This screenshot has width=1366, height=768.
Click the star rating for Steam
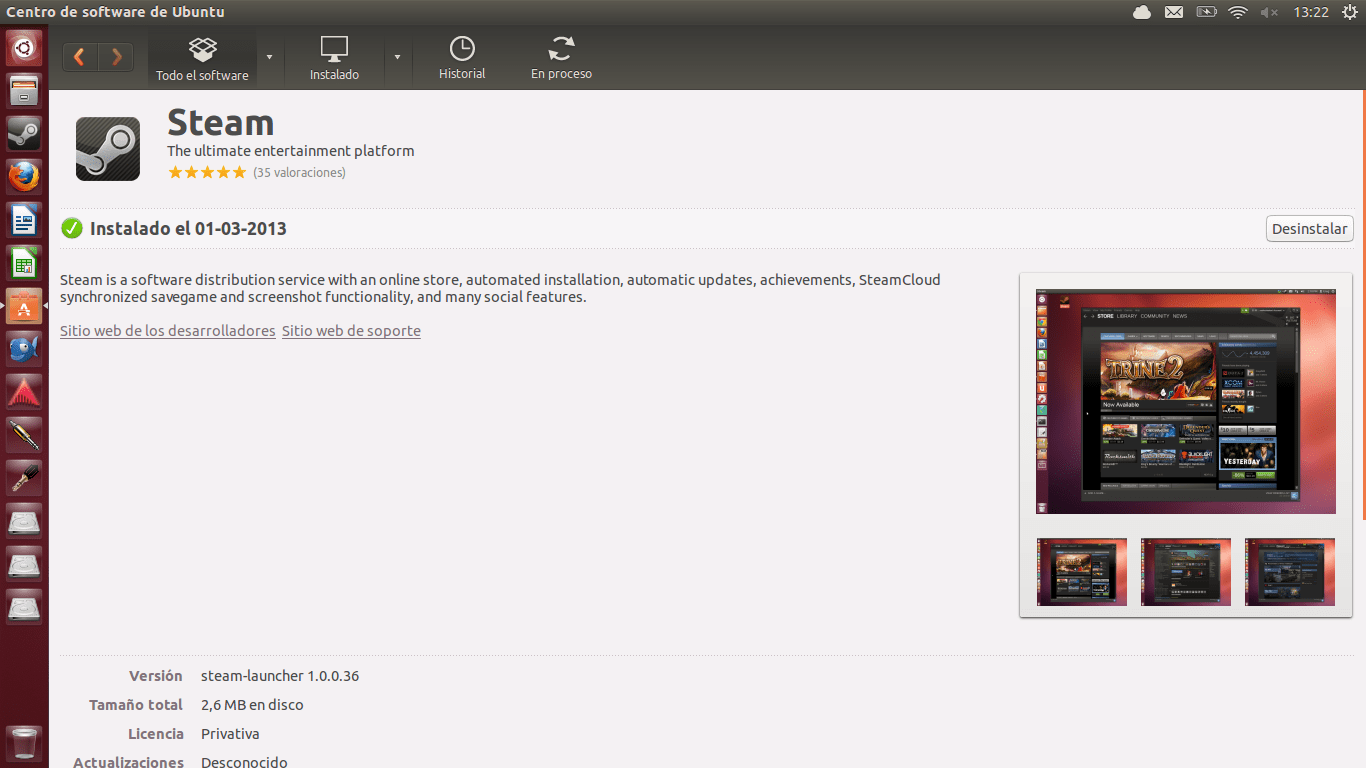point(207,173)
